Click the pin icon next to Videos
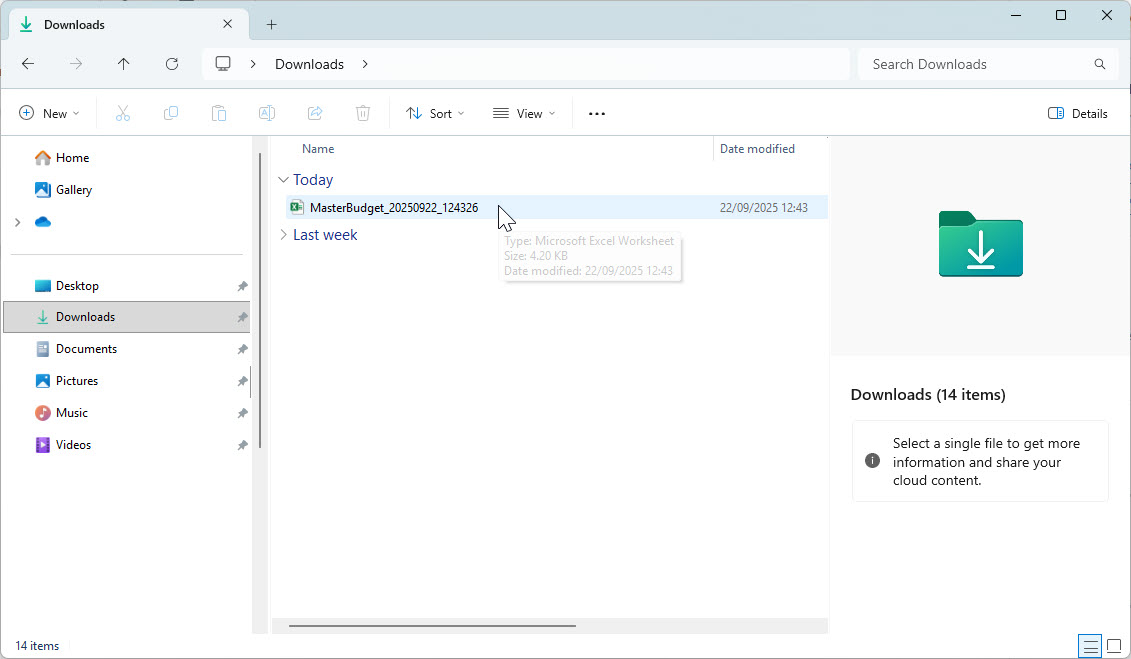Viewport: 1131px width, 659px height. click(242, 446)
